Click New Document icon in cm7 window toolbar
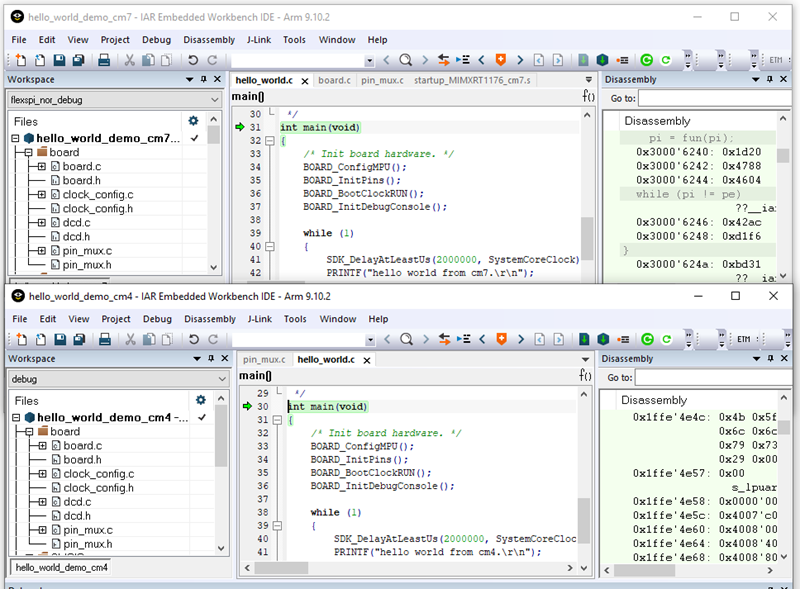Screen dimensions: 800x589 [21, 60]
